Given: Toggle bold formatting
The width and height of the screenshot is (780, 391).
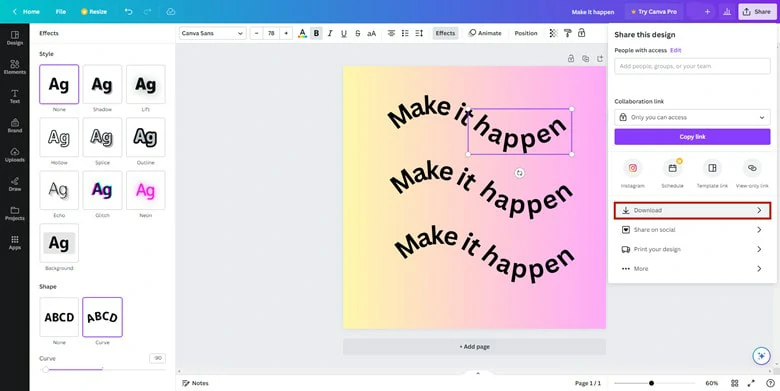Looking at the screenshot, I should click(316, 33).
